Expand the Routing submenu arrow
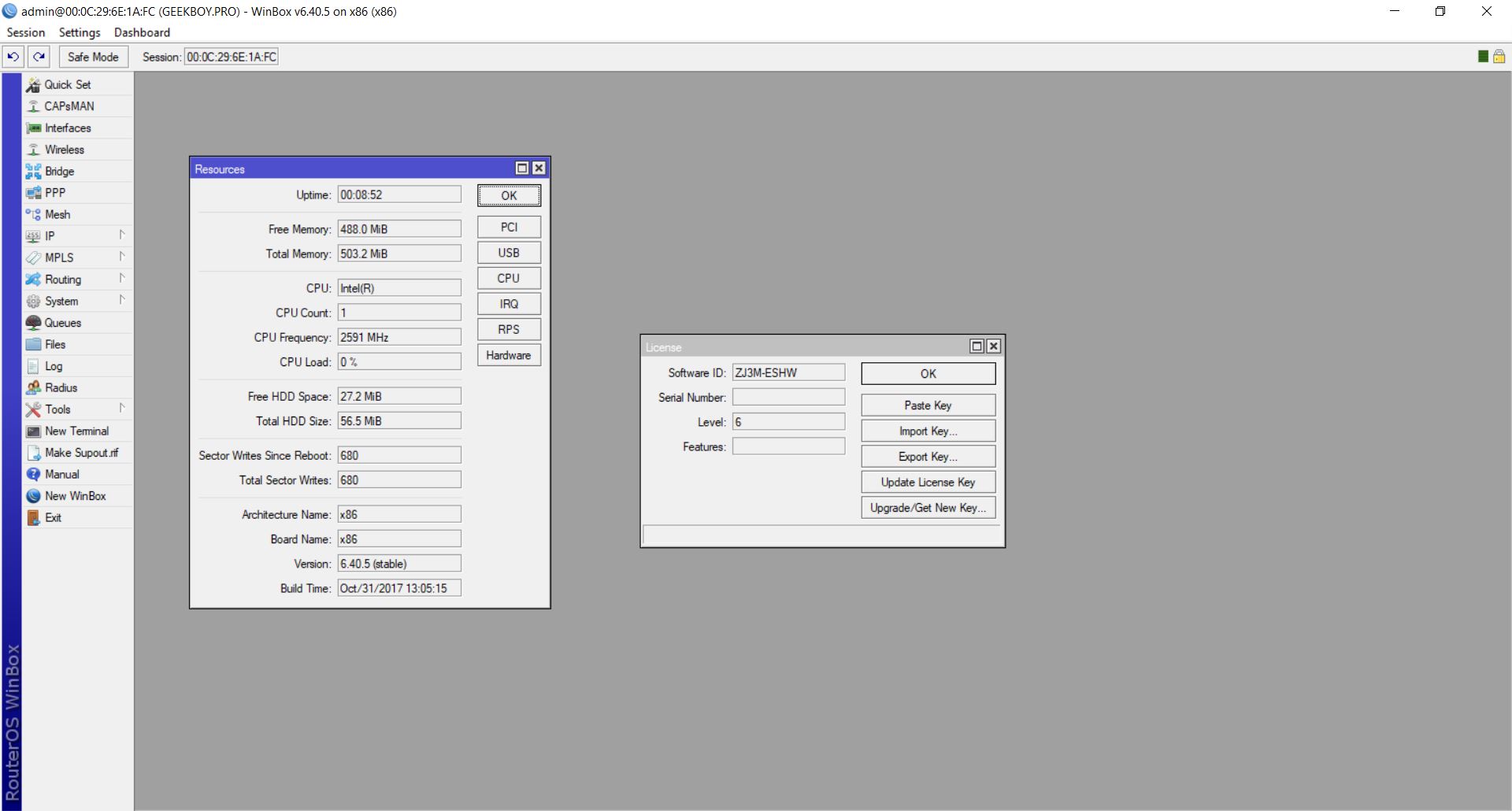This screenshot has height=811, width=1512. click(122, 278)
